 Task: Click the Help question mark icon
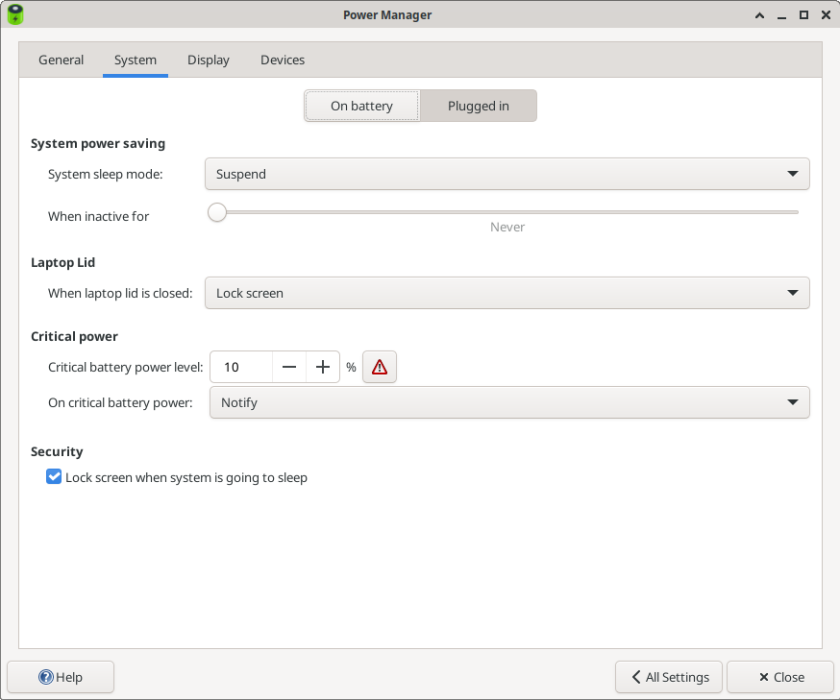tap(47, 677)
